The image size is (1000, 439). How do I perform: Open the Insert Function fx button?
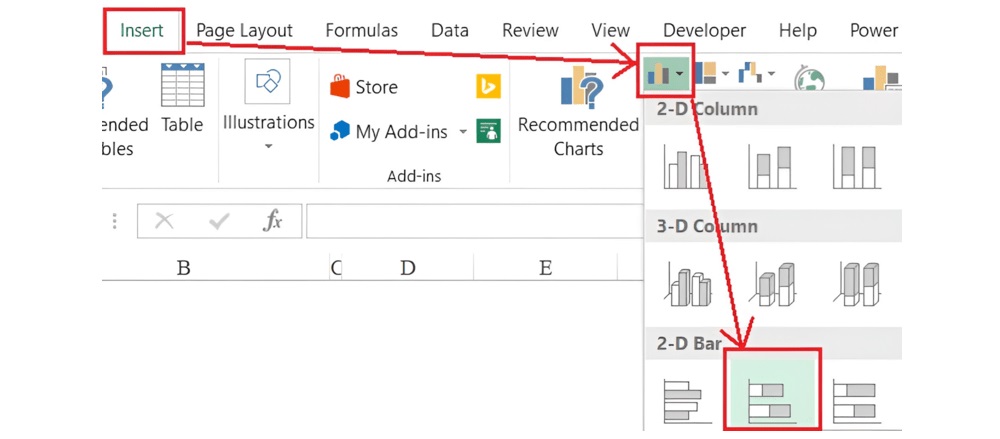coord(273,221)
